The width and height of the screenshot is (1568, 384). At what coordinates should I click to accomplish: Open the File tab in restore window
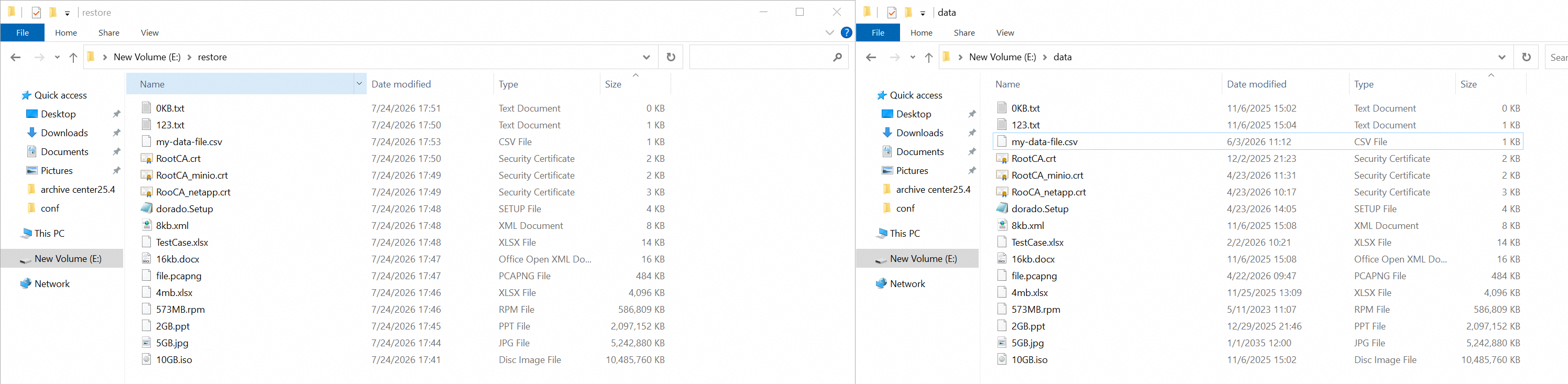pos(23,33)
